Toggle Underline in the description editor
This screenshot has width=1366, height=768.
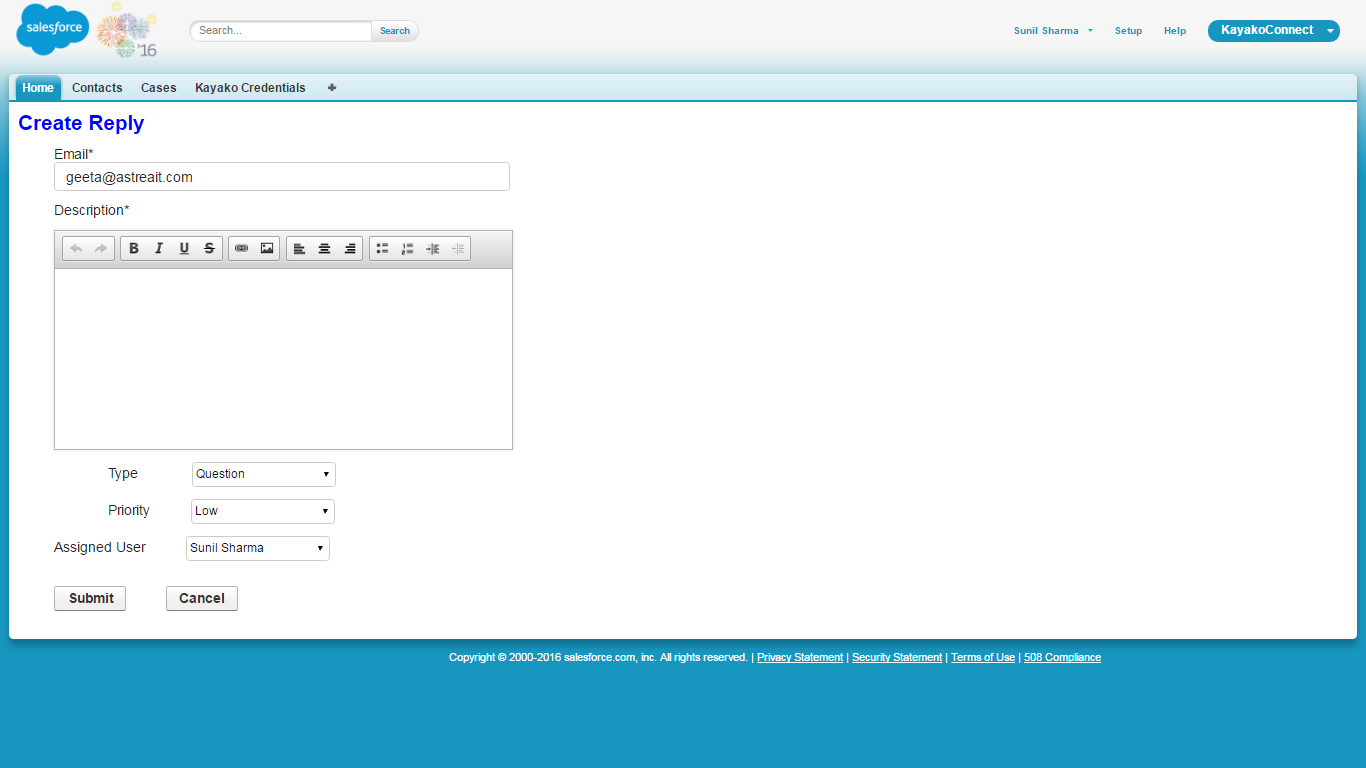tap(184, 249)
